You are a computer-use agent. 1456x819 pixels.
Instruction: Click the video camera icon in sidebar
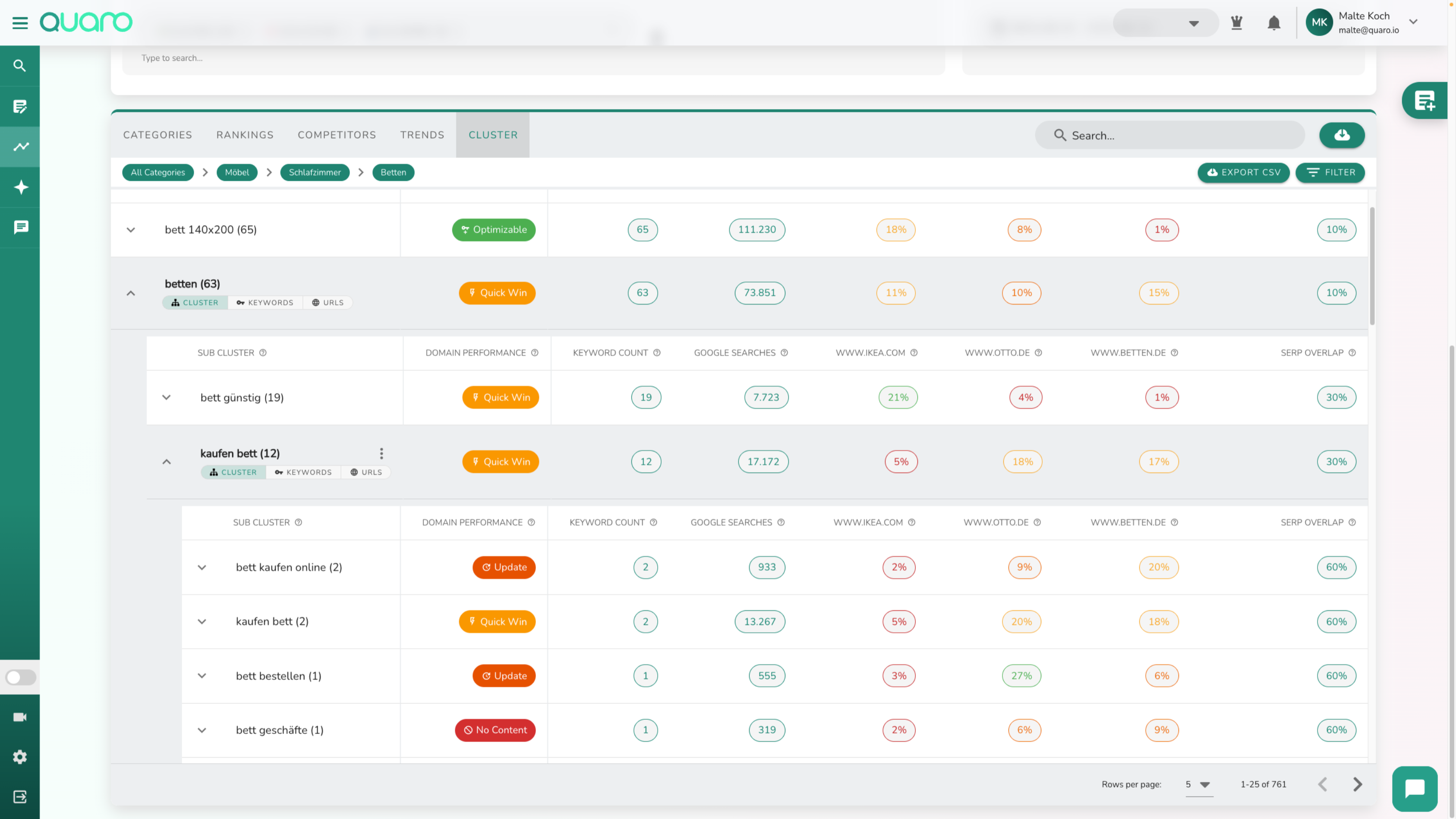pyautogui.click(x=20, y=717)
